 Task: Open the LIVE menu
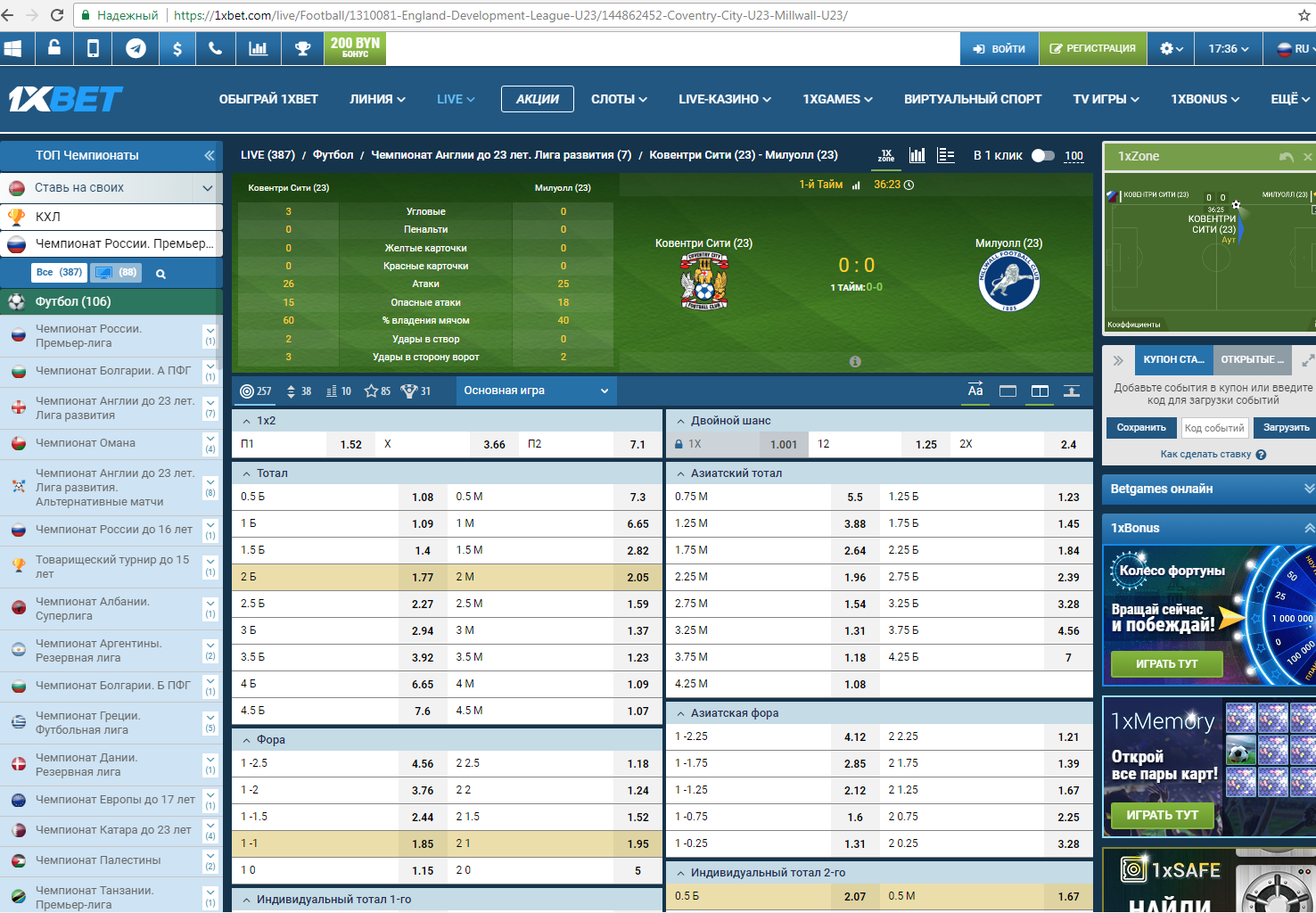click(x=456, y=99)
